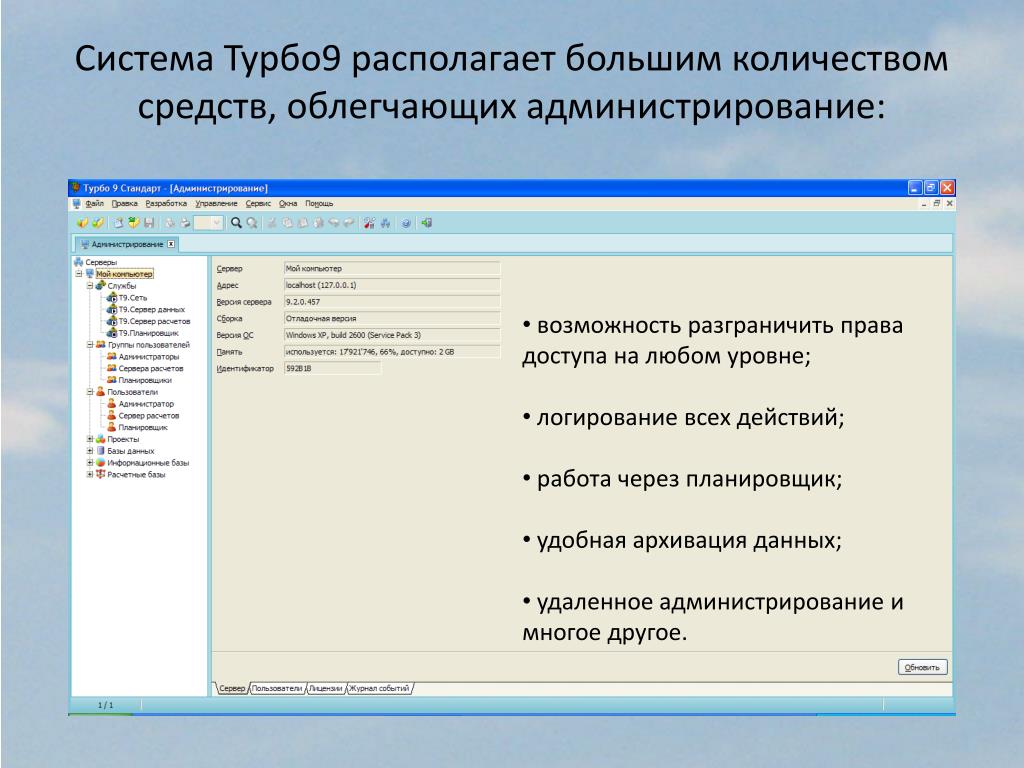Click the Сервер field Мой компьютер
The height and width of the screenshot is (768, 1024).
(x=392, y=268)
